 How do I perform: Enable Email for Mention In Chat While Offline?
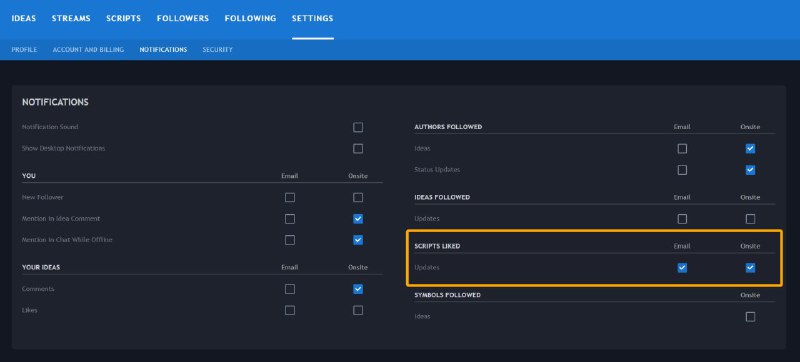(290, 240)
